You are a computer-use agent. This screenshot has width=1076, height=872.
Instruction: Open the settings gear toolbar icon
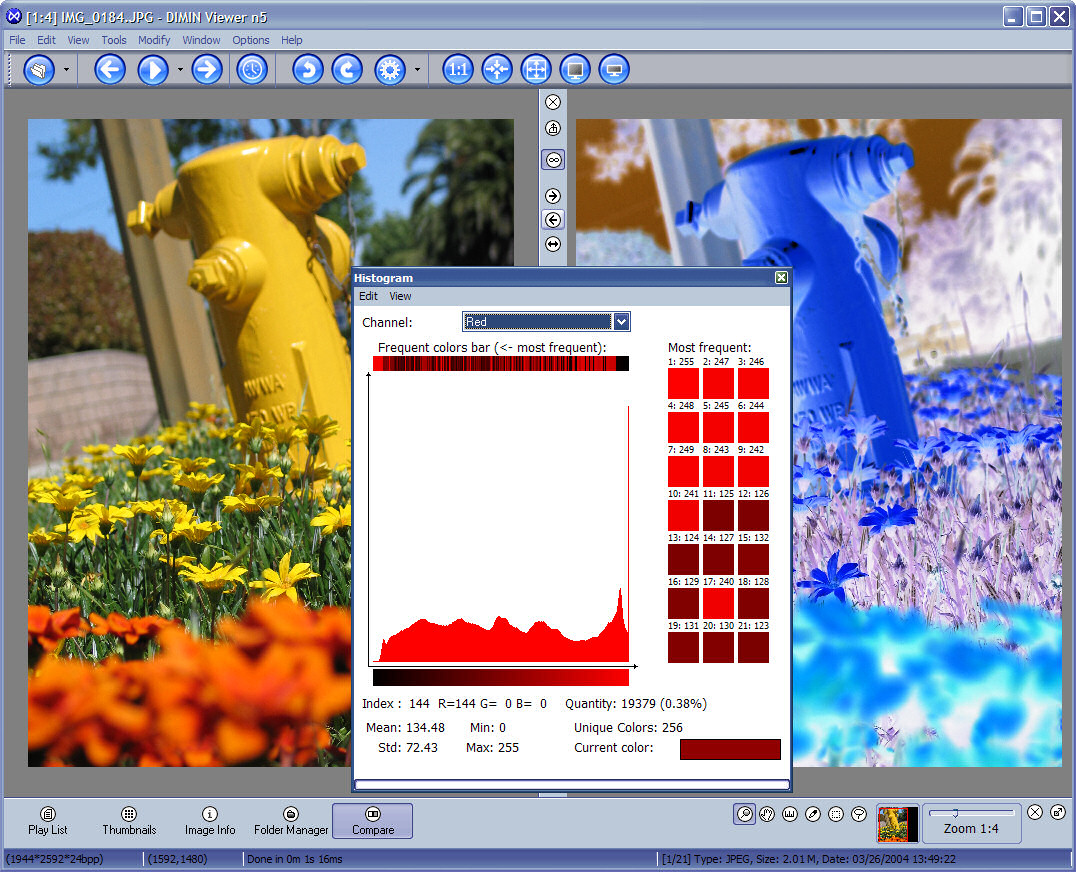390,70
